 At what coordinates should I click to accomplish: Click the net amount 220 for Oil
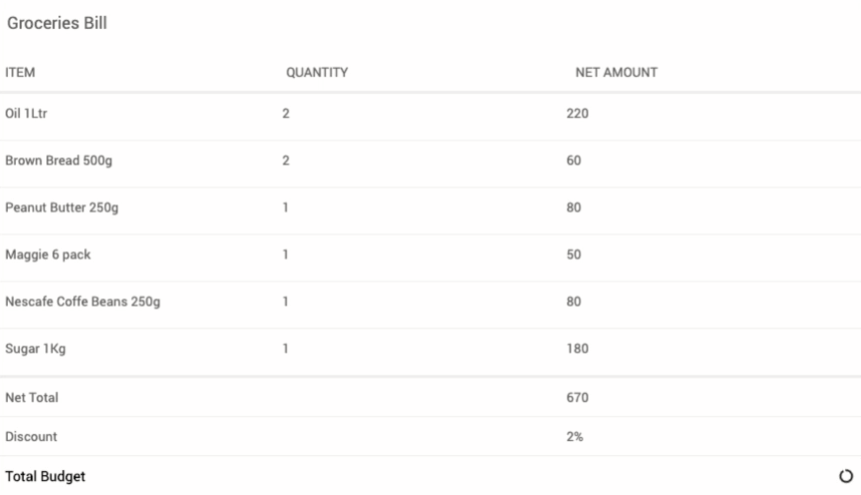tap(577, 114)
